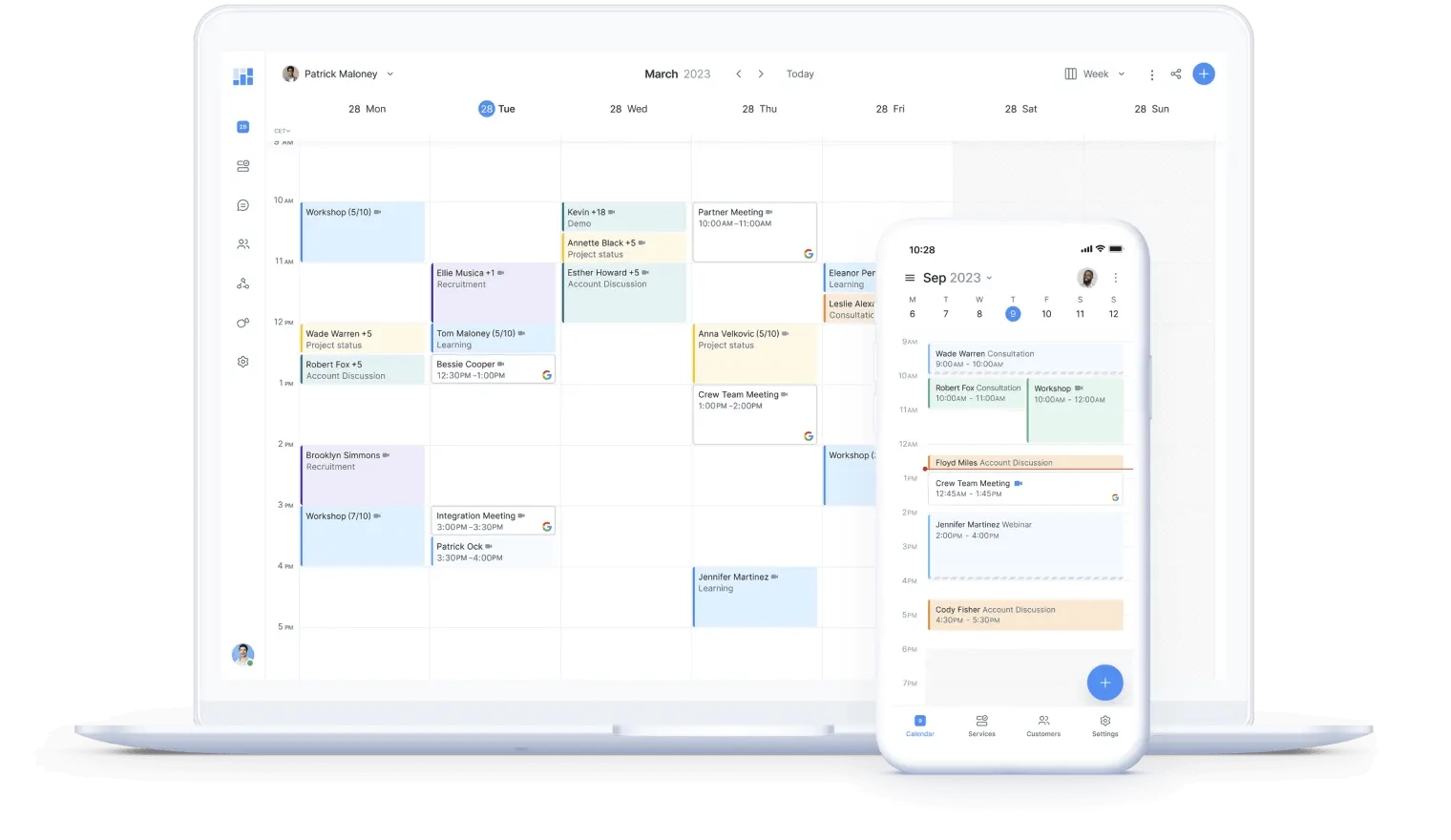This screenshot has height=840, width=1451.
Task: Open the Partner Meeting event
Action: point(755,232)
